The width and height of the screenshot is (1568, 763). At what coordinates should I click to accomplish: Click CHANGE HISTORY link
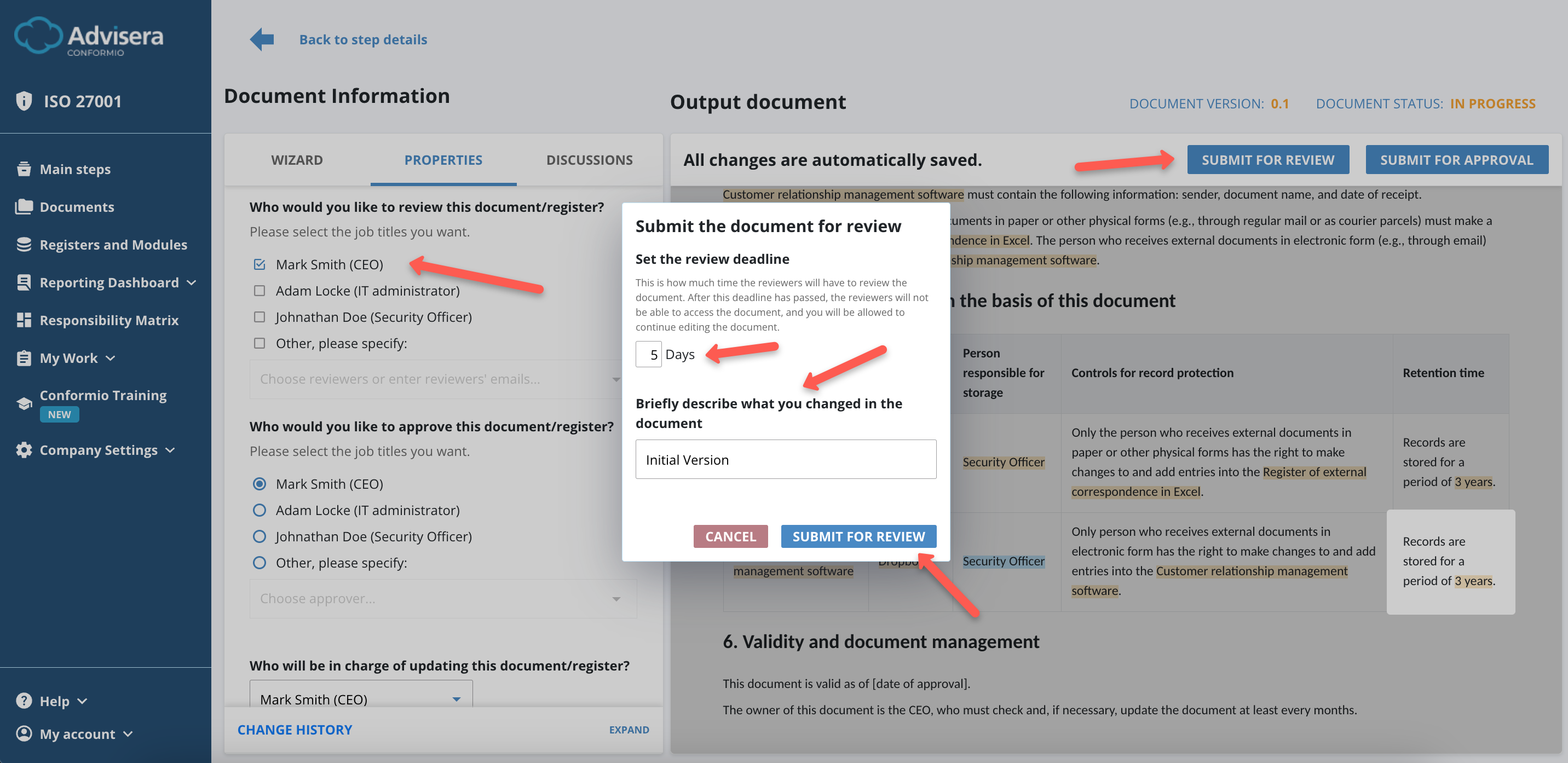tap(295, 729)
